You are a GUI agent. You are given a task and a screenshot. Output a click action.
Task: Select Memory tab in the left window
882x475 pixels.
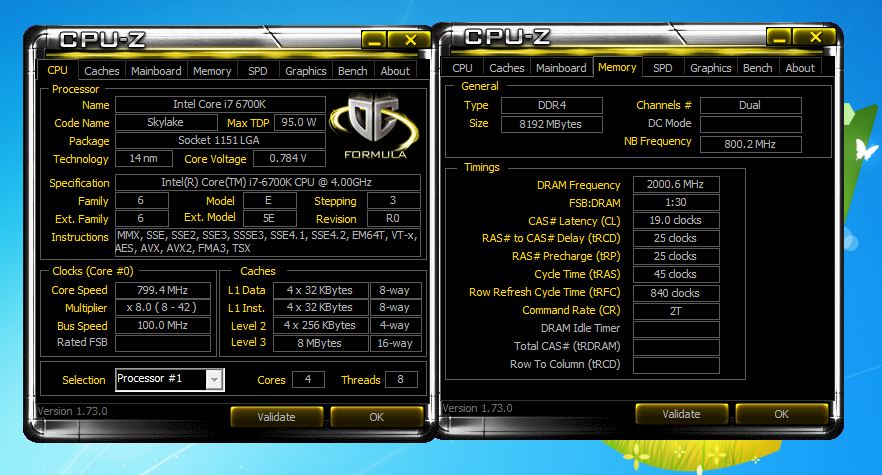click(212, 71)
